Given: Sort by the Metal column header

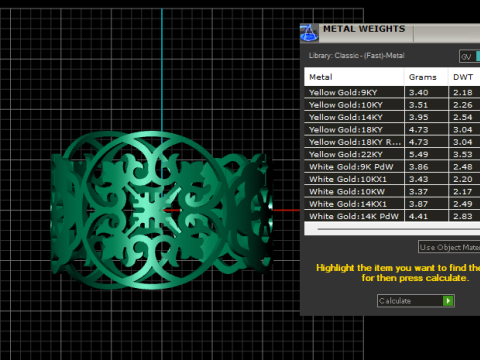Looking at the screenshot, I should (x=354, y=77).
